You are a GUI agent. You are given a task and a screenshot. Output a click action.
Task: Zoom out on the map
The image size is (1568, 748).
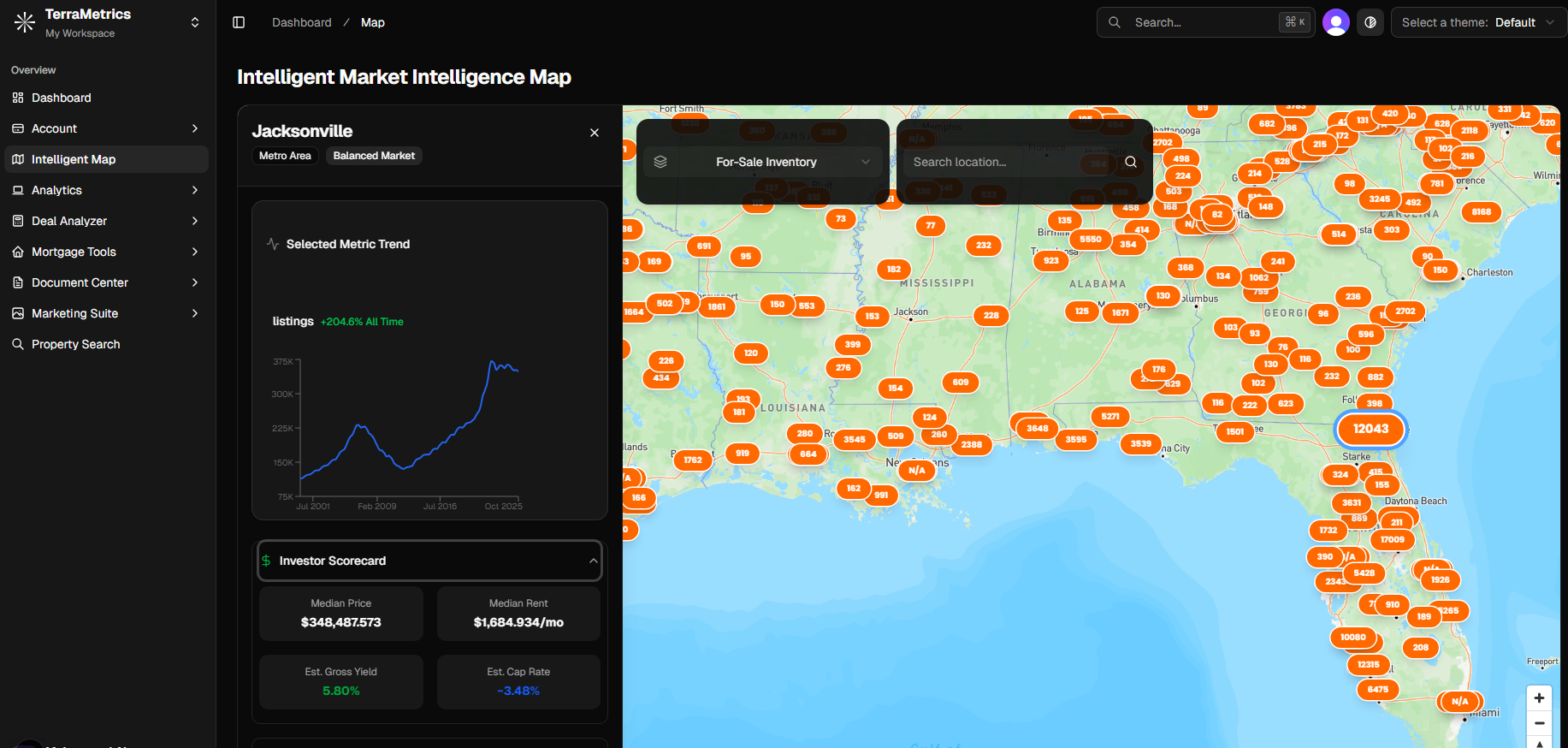point(1539,723)
